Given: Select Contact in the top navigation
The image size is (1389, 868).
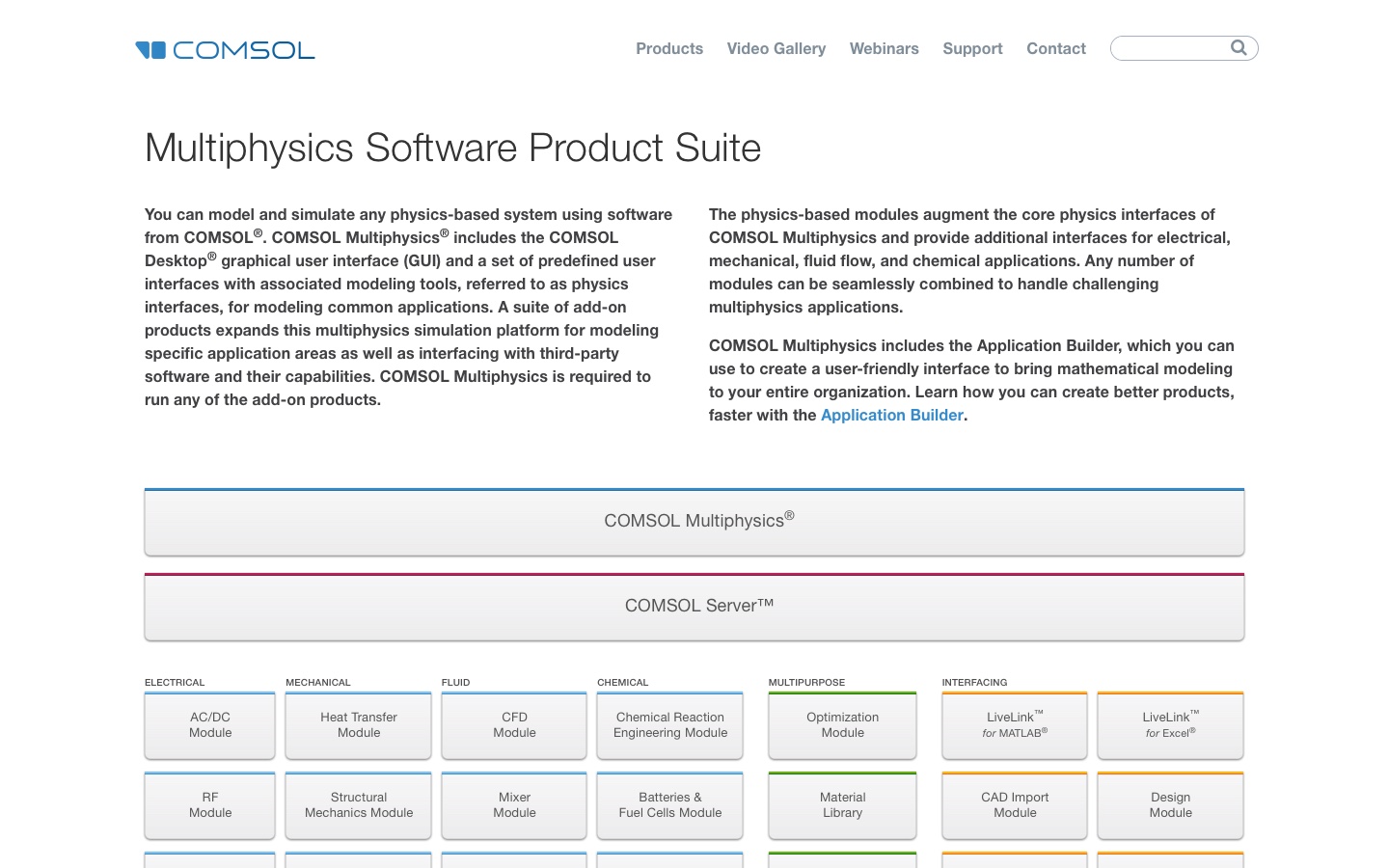Looking at the screenshot, I should click(x=1056, y=48).
